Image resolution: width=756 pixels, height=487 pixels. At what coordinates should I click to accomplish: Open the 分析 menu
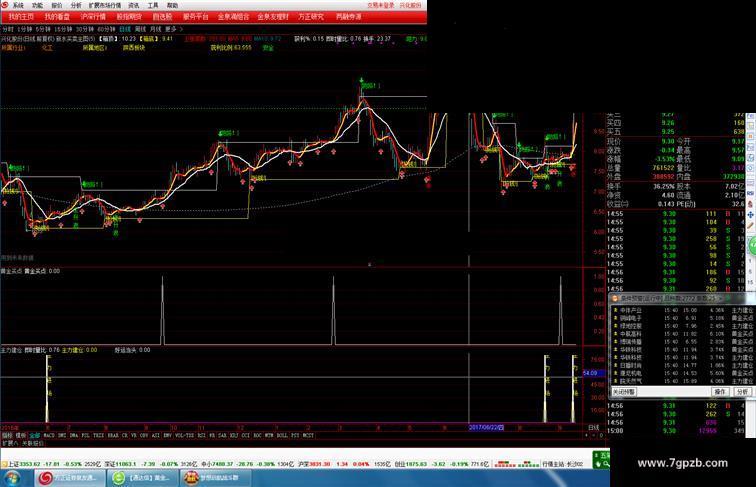coord(76,5)
